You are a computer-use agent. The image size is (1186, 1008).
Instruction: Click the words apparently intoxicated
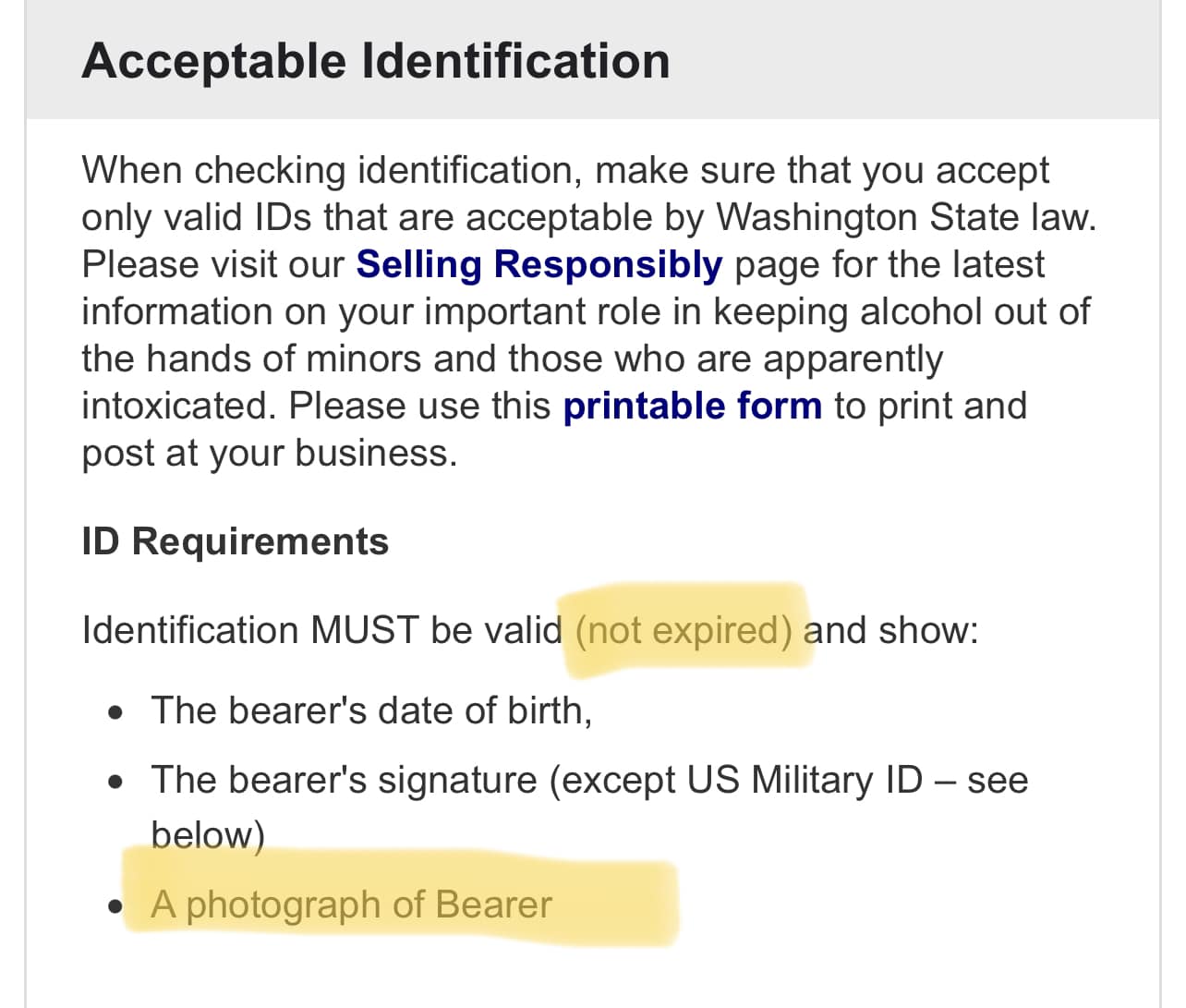click(x=513, y=382)
